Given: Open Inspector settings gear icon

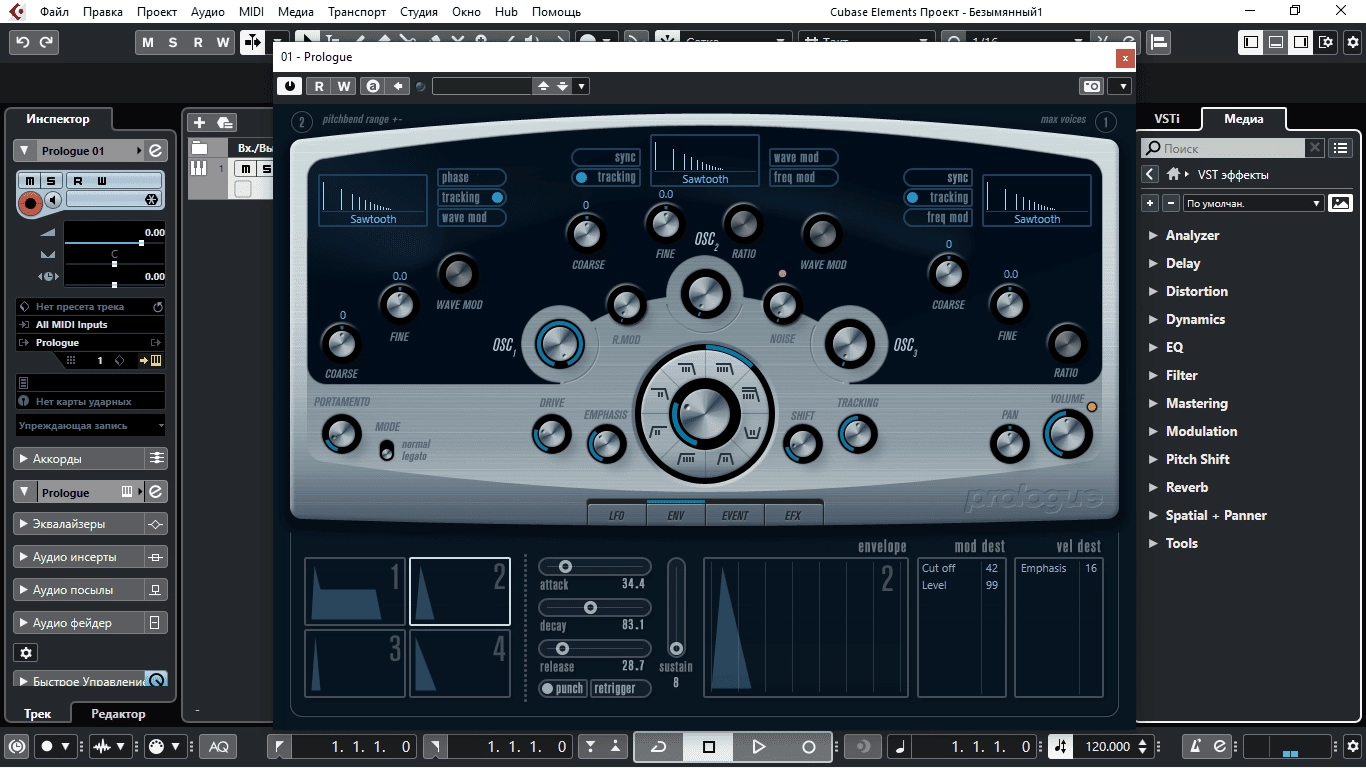Looking at the screenshot, I should 27,653.
